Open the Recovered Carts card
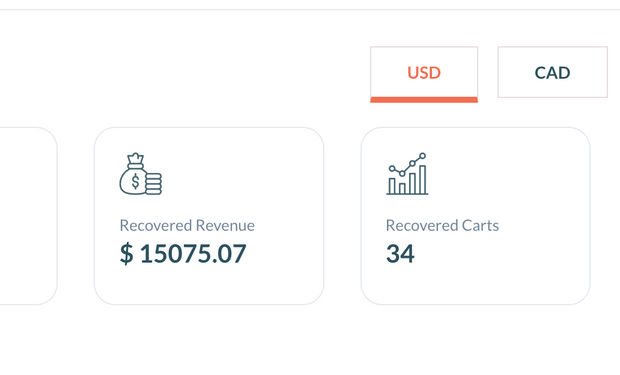The width and height of the screenshot is (620, 375). pyautogui.click(x=475, y=216)
